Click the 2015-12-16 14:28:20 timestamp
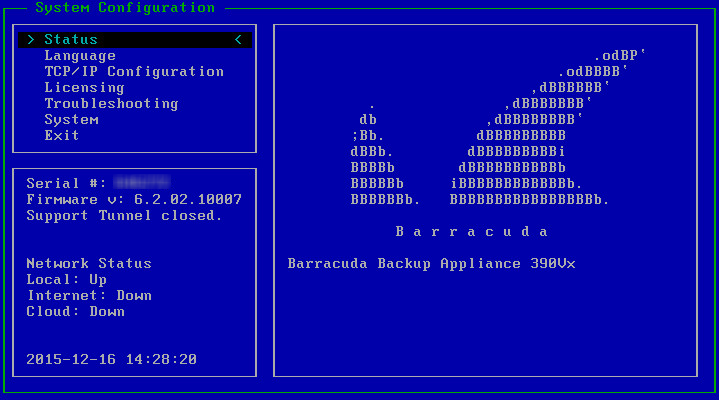 [x=111, y=359]
